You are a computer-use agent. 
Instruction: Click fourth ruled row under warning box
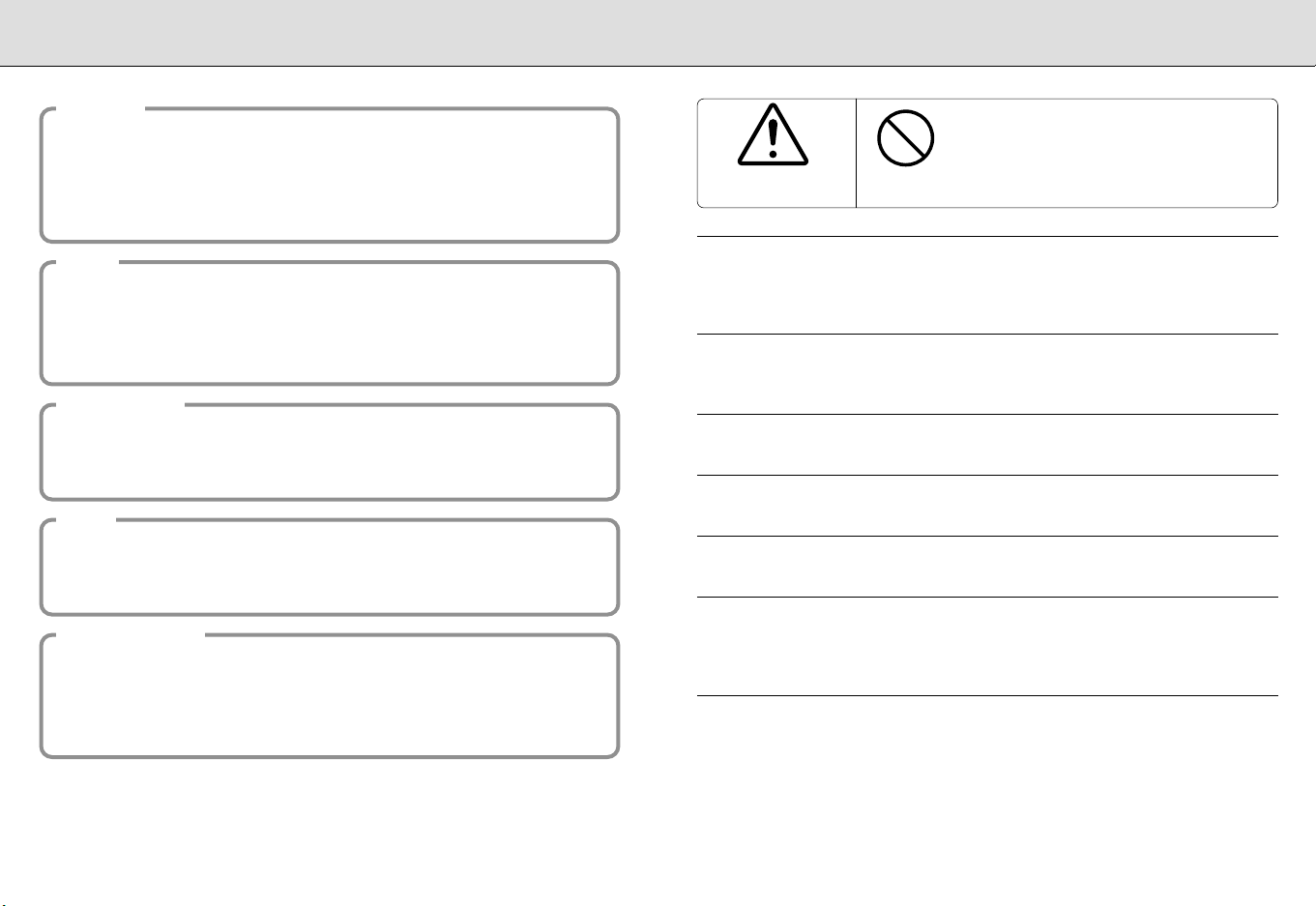pyautogui.click(x=987, y=506)
